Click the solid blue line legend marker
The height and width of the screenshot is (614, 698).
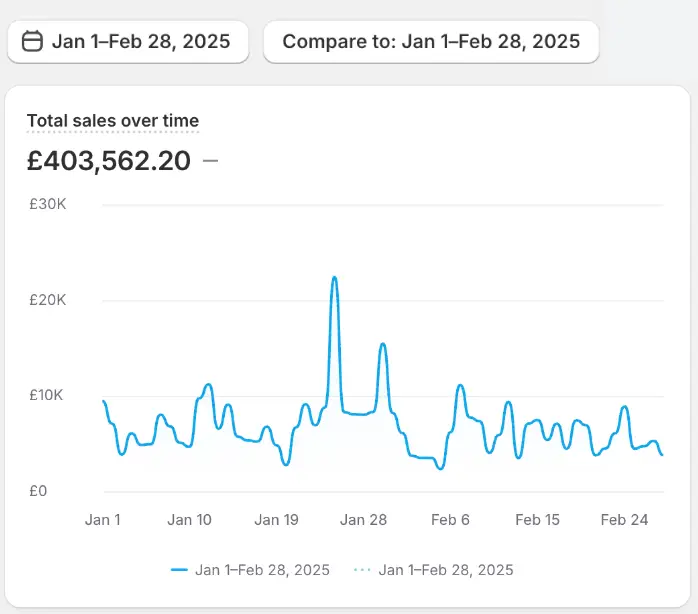[180, 570]
